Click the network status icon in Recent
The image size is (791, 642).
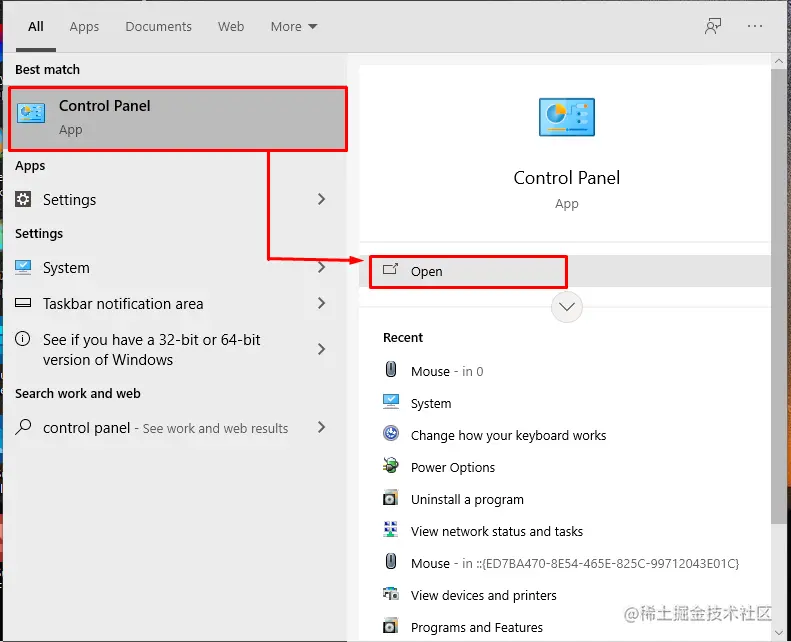tap(390, 530)
